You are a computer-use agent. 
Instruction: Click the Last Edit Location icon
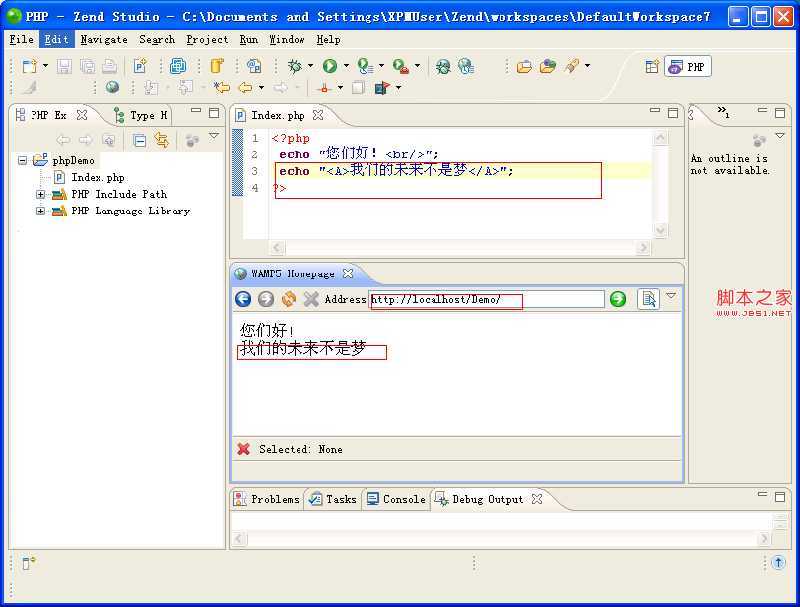pyautogui.click(x=221, y=88)
